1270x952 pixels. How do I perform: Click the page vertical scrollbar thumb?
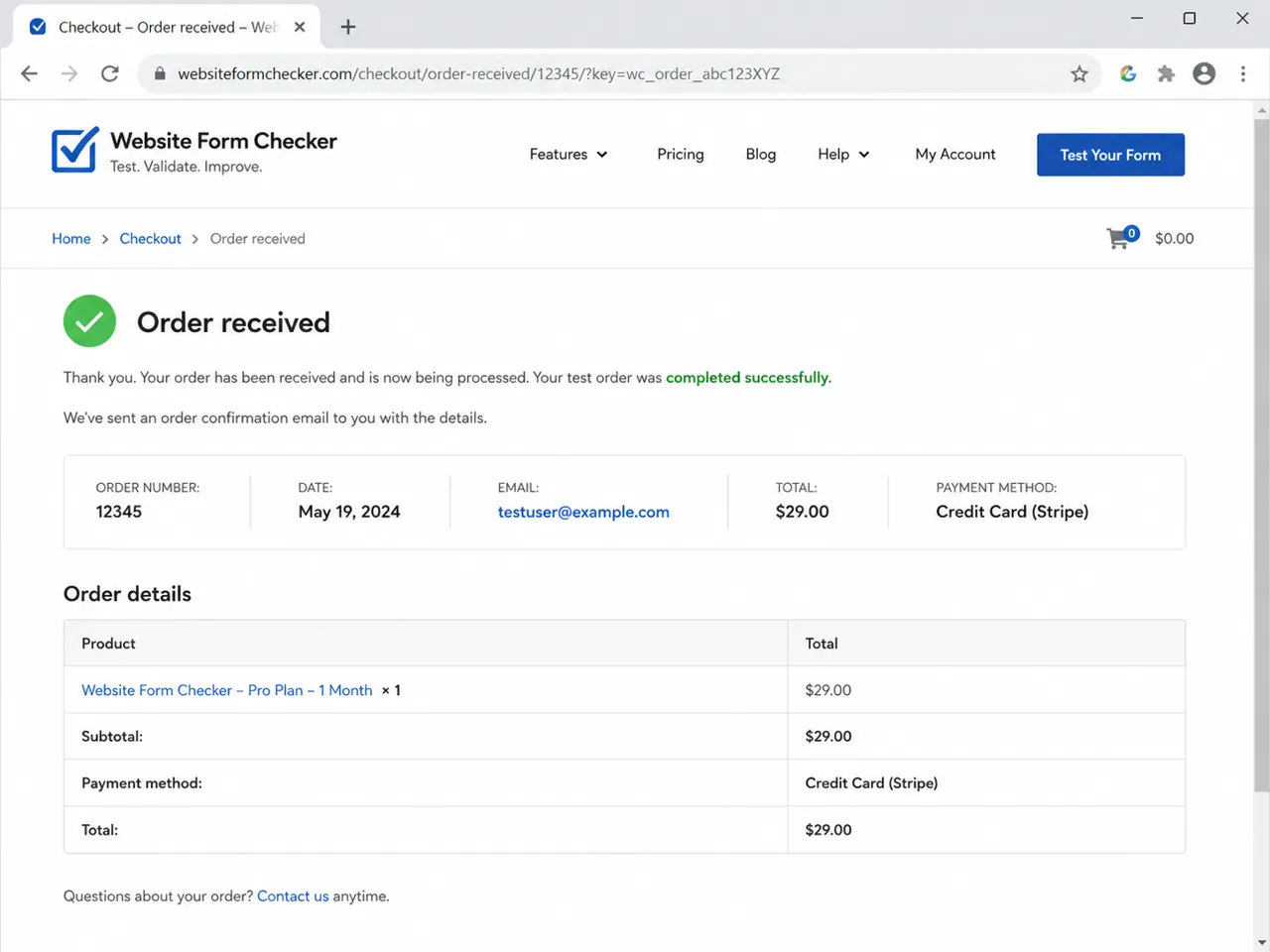pyautogui.click(x=1262, y=456)
